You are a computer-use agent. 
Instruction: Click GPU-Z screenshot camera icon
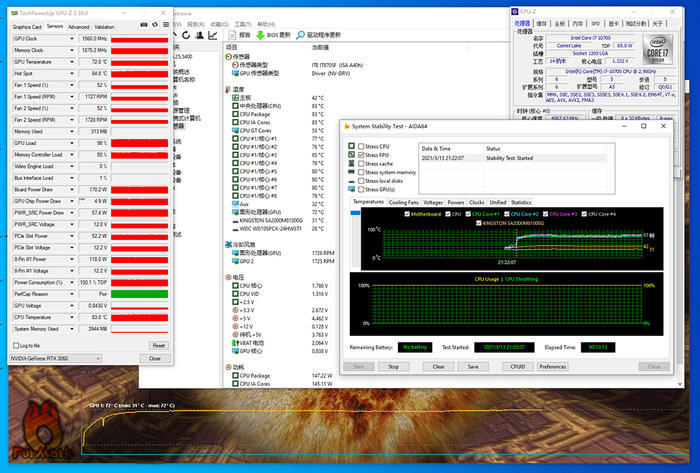[144, 25]
